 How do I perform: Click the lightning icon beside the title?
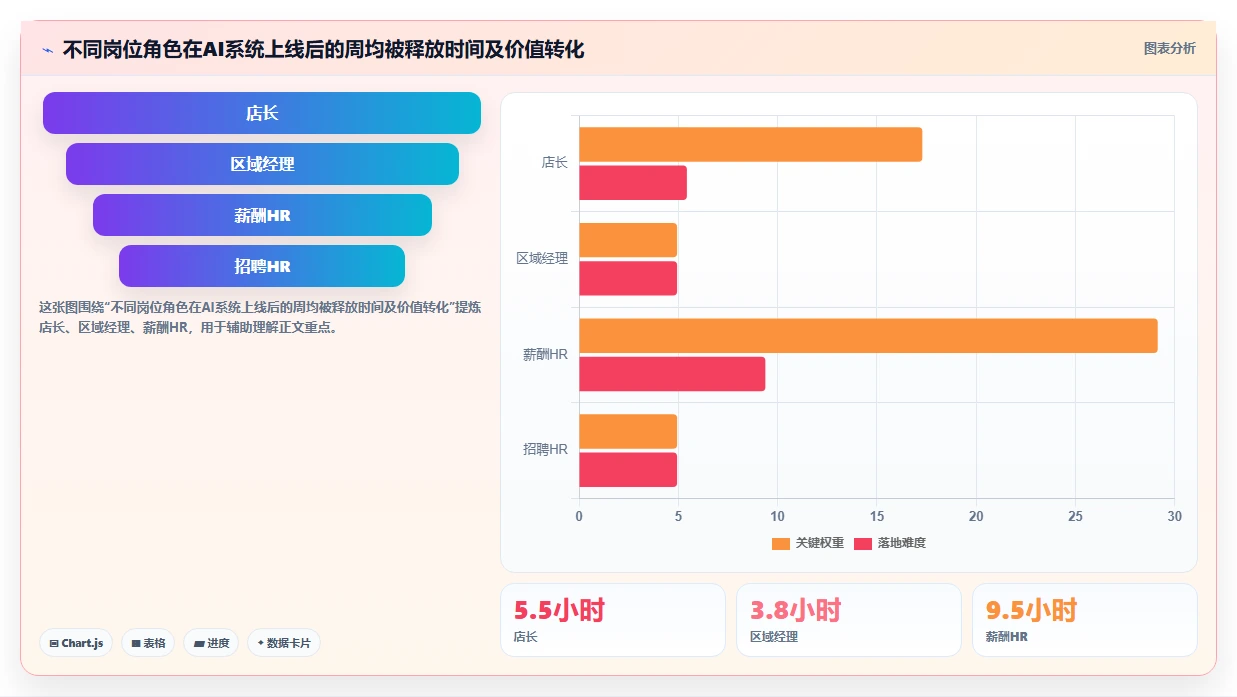coord(47,50)
